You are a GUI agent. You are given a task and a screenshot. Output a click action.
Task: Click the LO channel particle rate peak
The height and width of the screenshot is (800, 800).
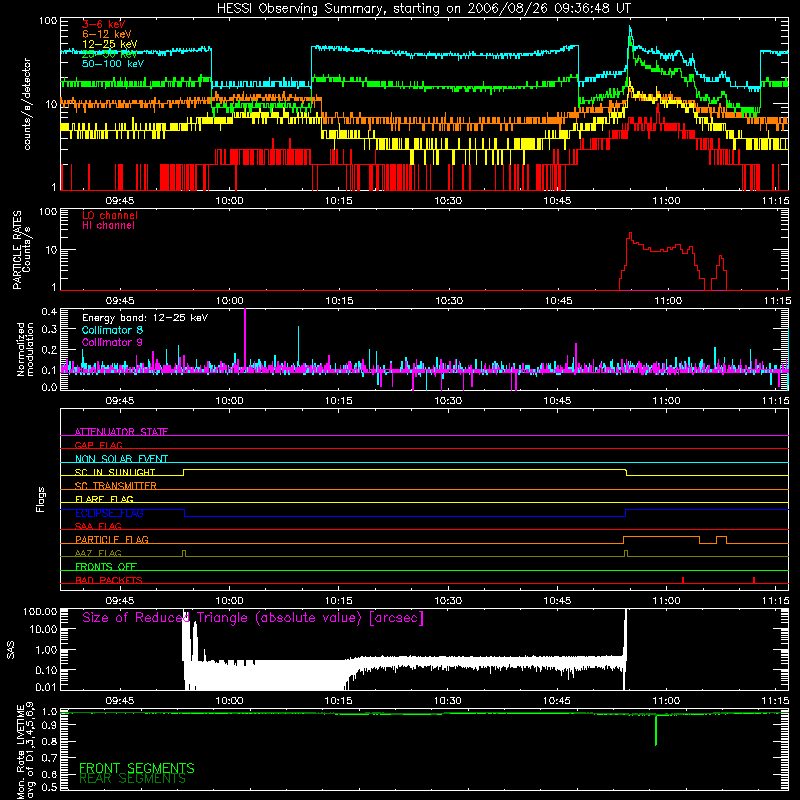coord(631,234)
